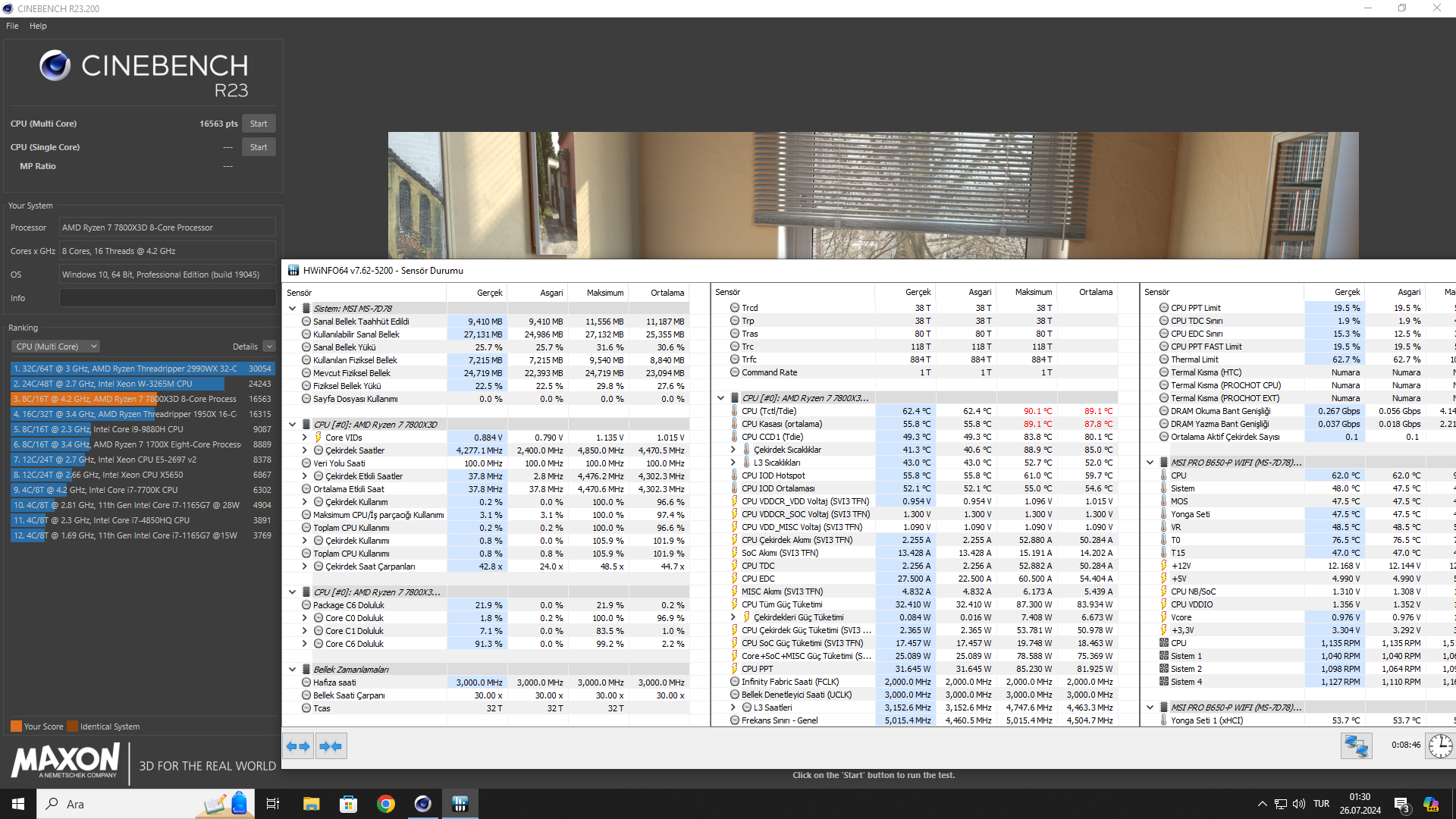Start the CPU Multi Core test
Viewport: 1456px width, 819px height.
point(259,124)
